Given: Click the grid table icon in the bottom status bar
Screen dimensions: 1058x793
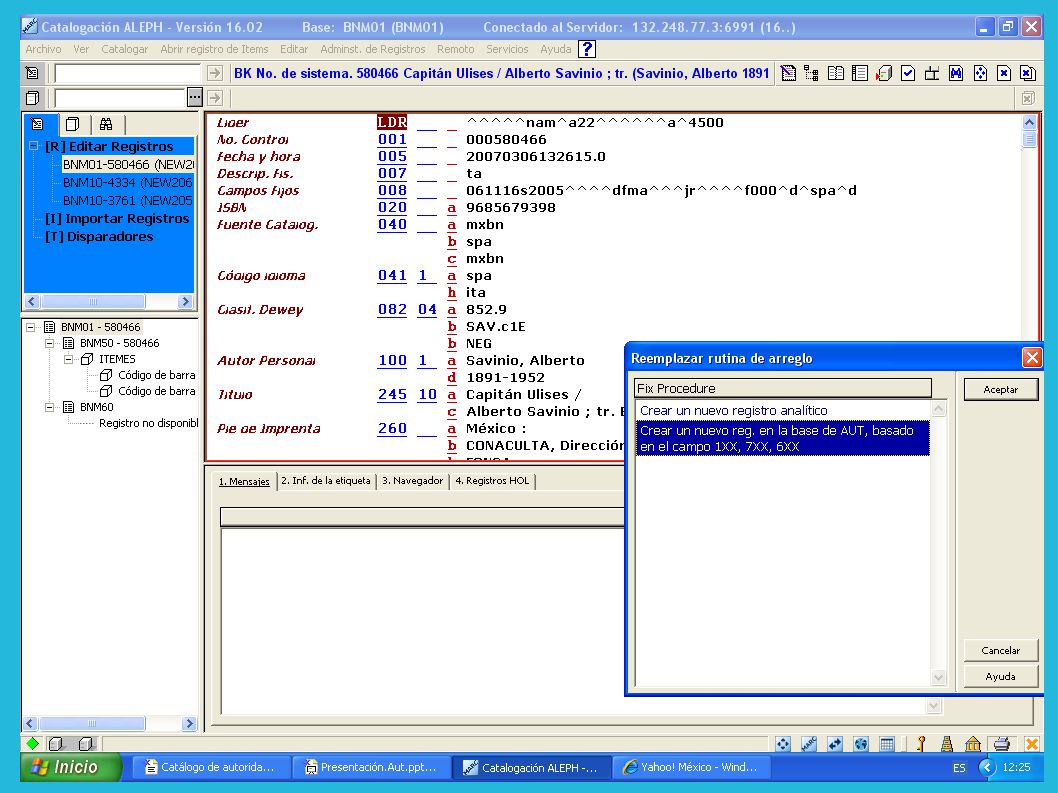Looking at the screenshot, I should [x=887, y=744].
